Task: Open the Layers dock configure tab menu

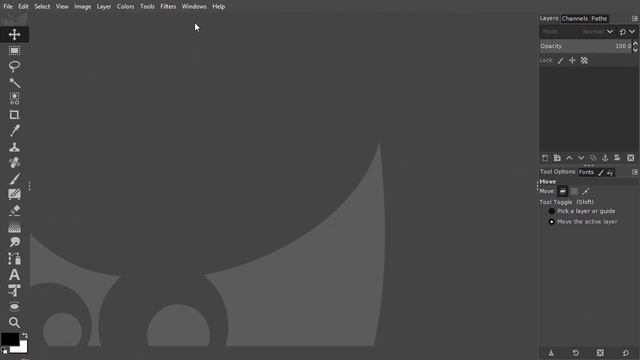Action: tap(634, 18)
